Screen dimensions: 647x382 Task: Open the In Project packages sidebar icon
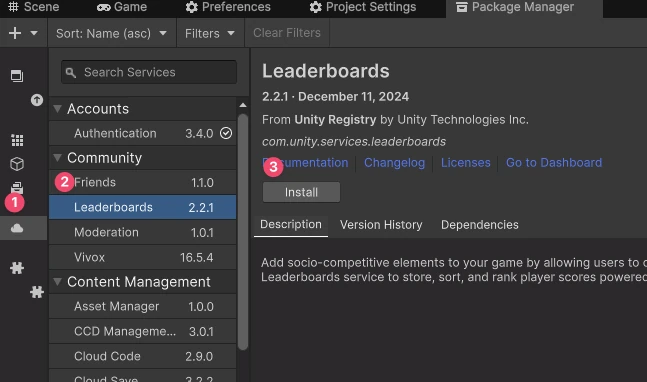click(17, 75)
